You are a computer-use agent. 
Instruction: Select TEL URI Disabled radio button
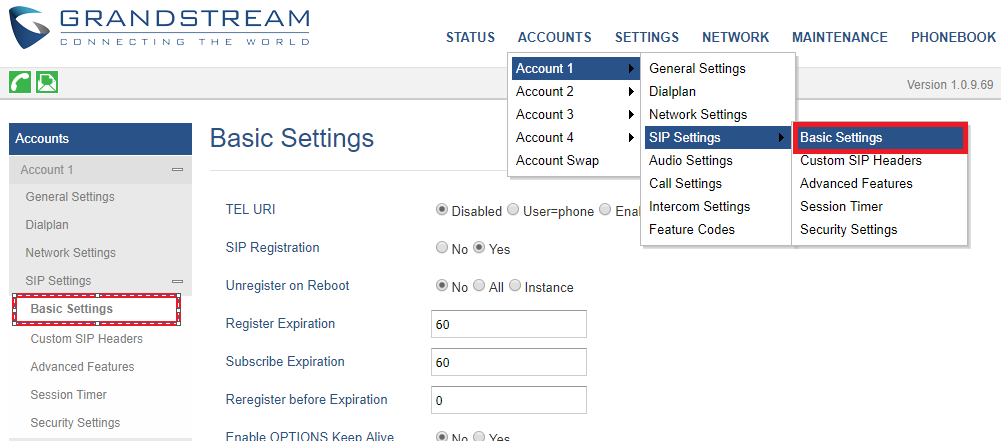(x=441, y=210)
